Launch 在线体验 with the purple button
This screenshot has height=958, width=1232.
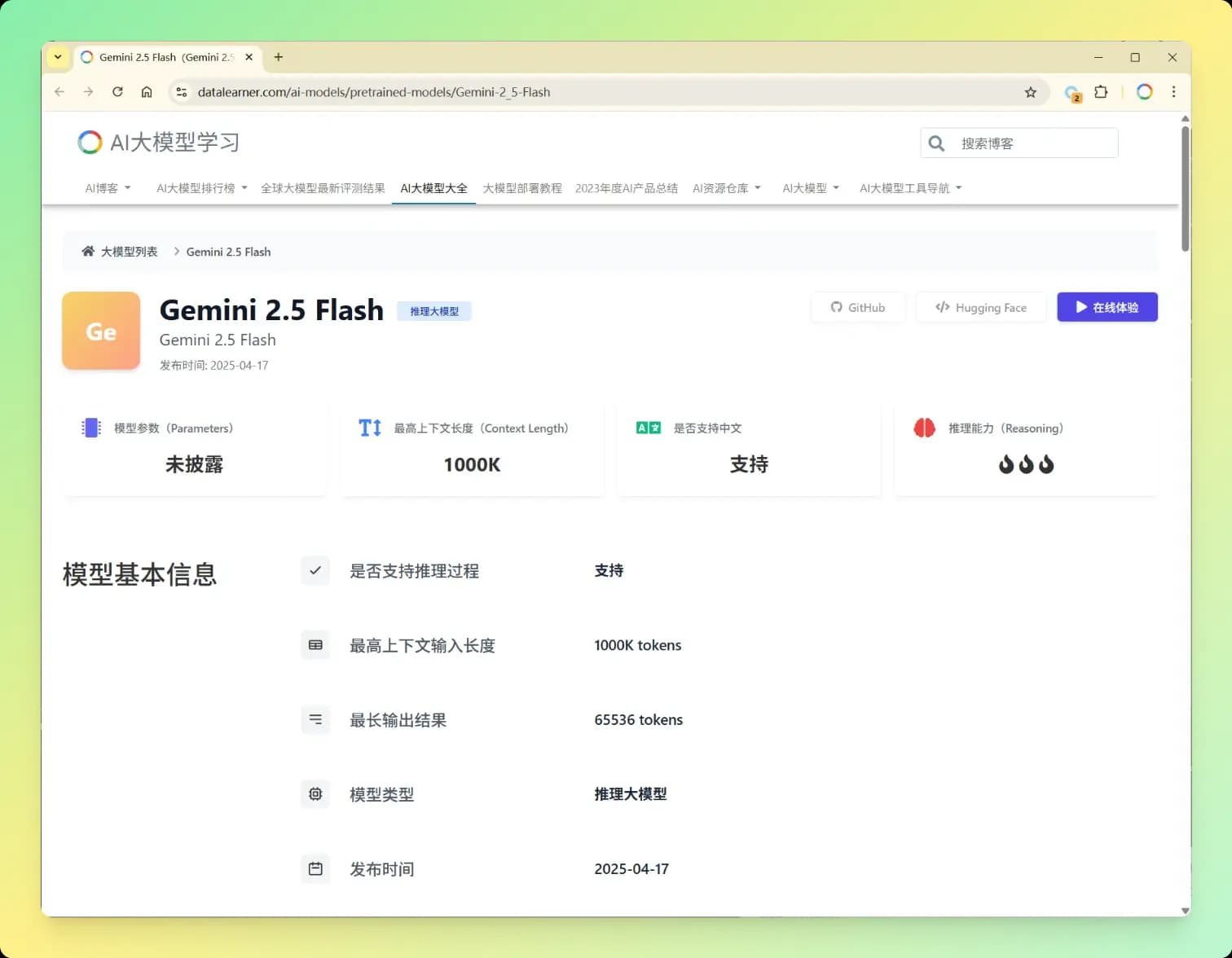(1107, 307)
